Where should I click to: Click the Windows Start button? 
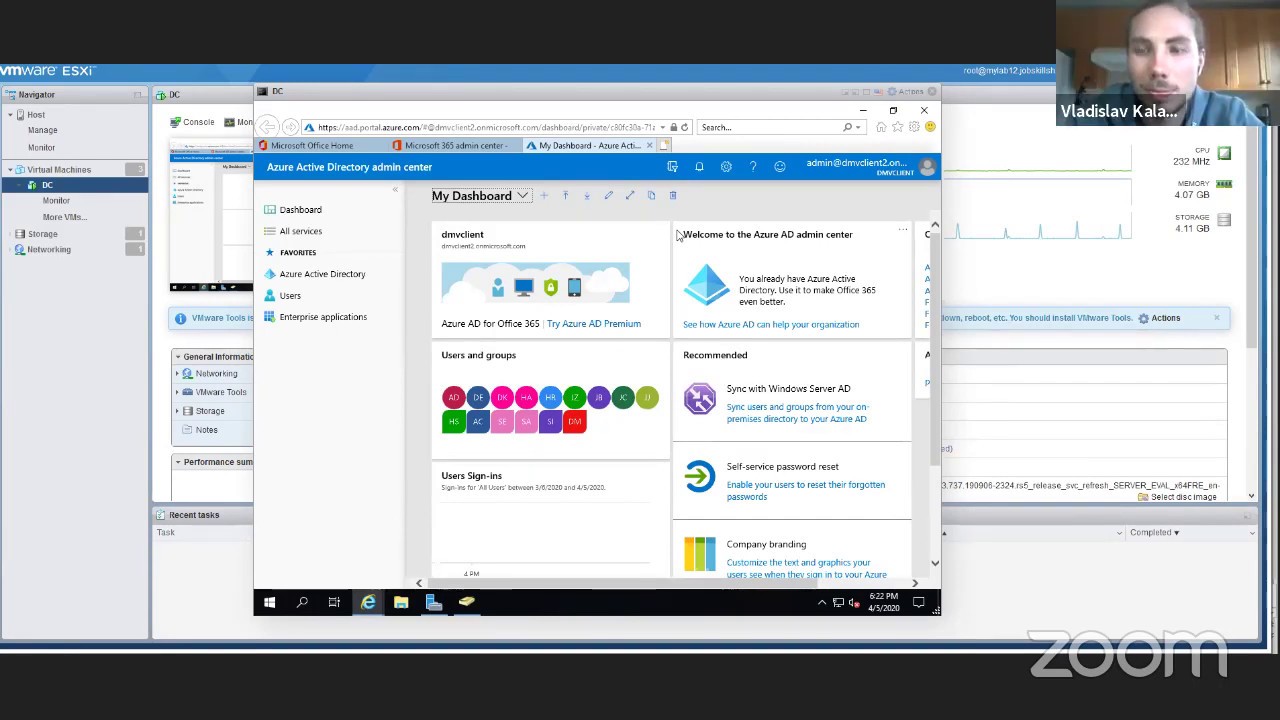click(269, 602)
